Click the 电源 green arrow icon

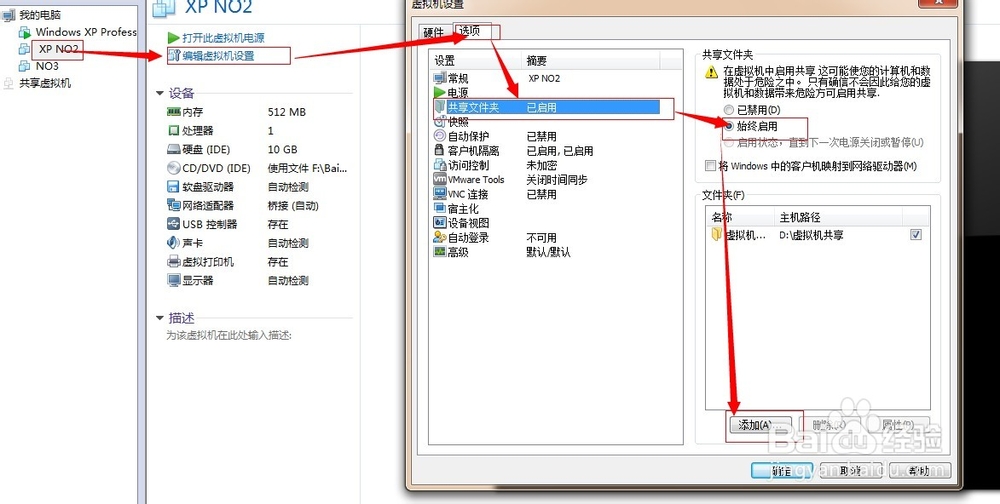click(x=439, y=93)
